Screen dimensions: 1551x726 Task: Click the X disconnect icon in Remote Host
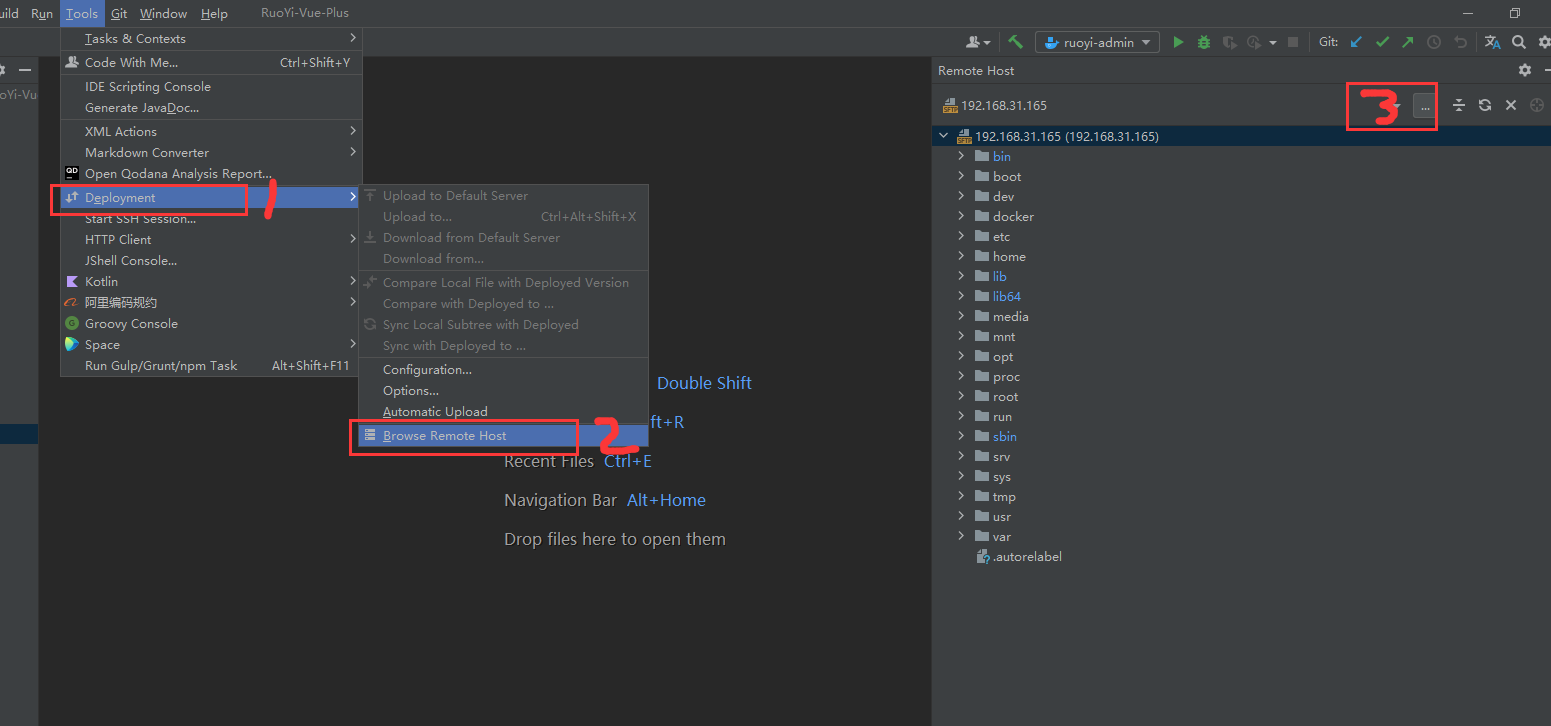click(1511, 105)
